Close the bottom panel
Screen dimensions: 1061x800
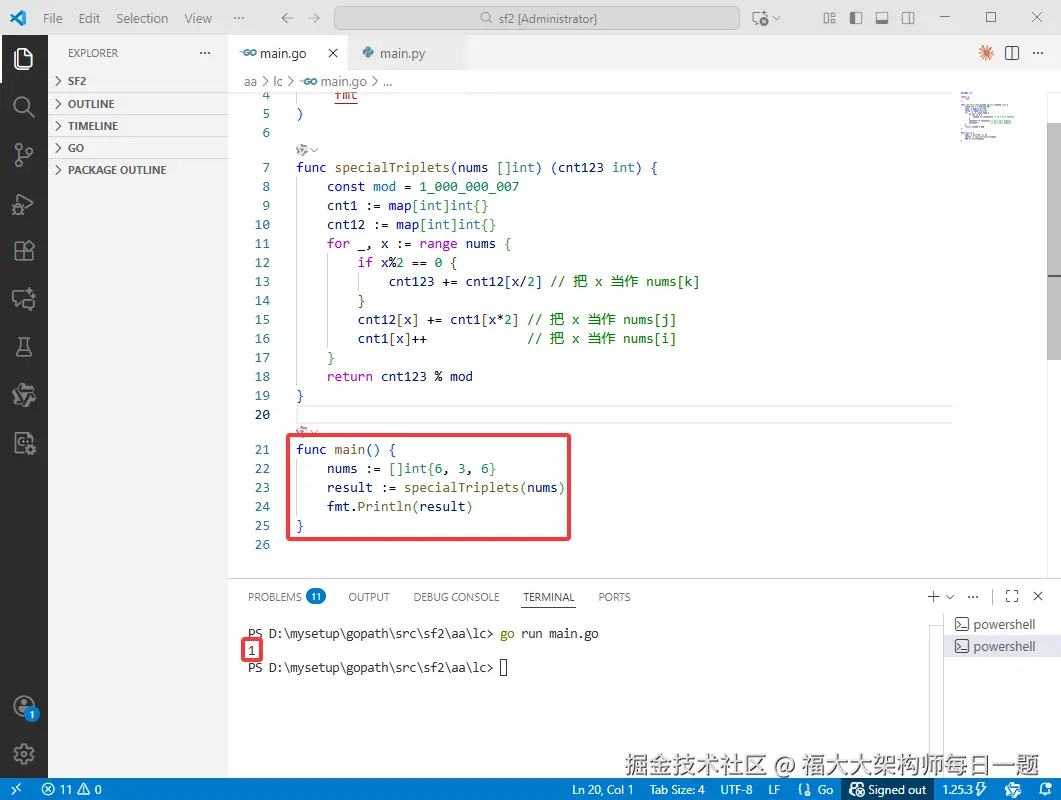tap(1038, 596)
